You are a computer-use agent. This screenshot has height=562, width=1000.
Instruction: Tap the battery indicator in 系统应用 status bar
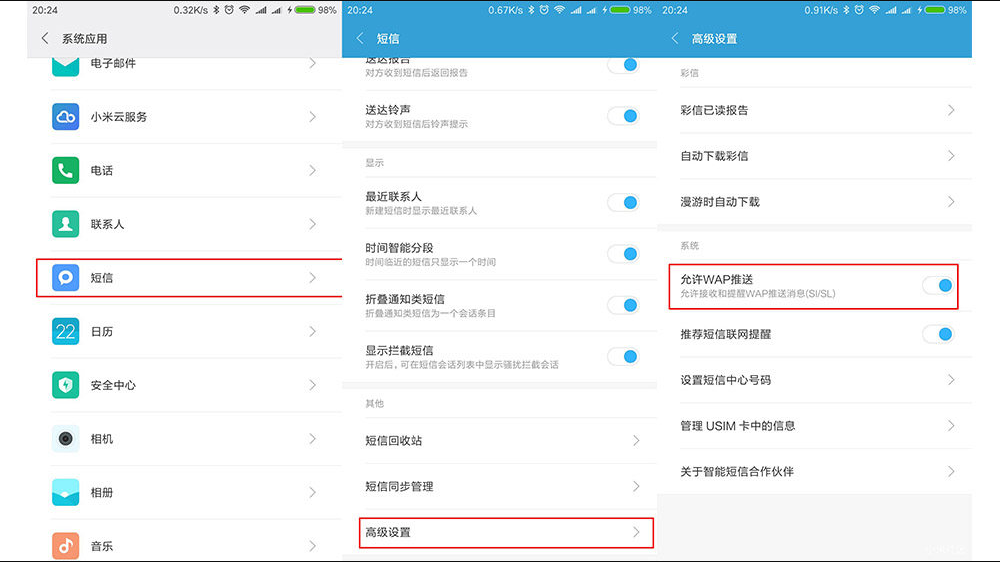(304, 10)
